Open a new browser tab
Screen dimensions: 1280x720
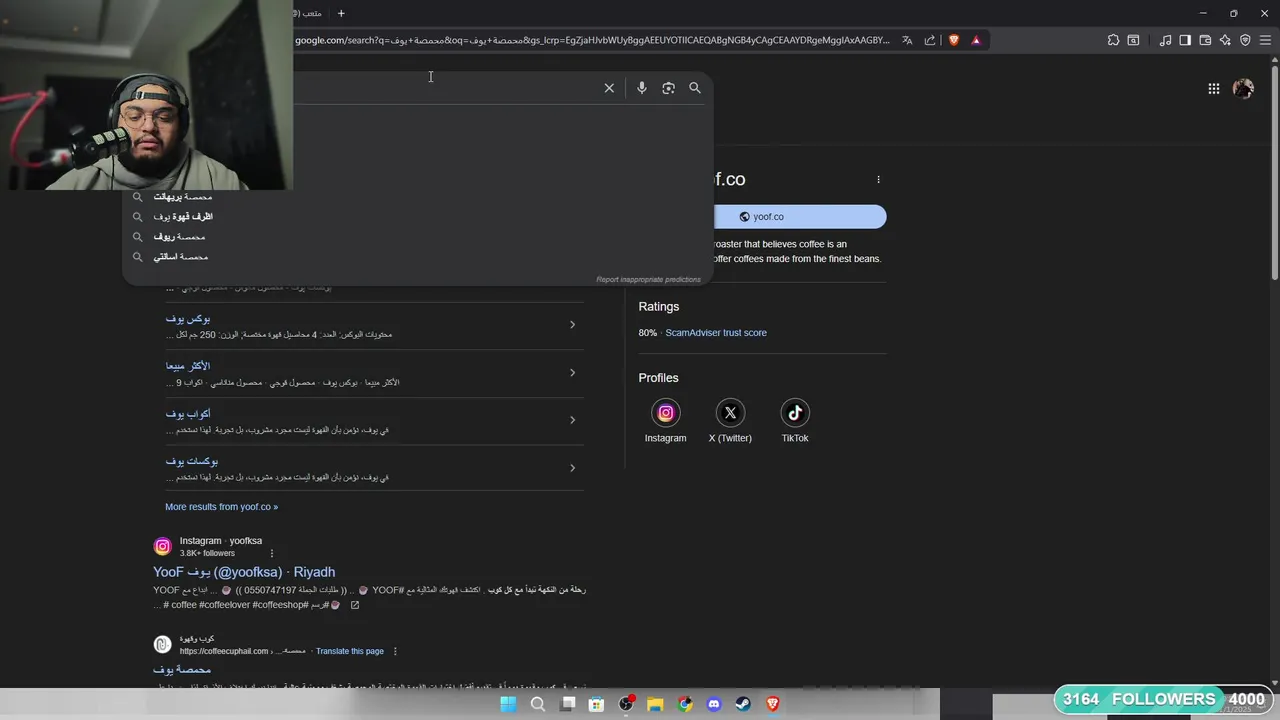coord(341,13)
